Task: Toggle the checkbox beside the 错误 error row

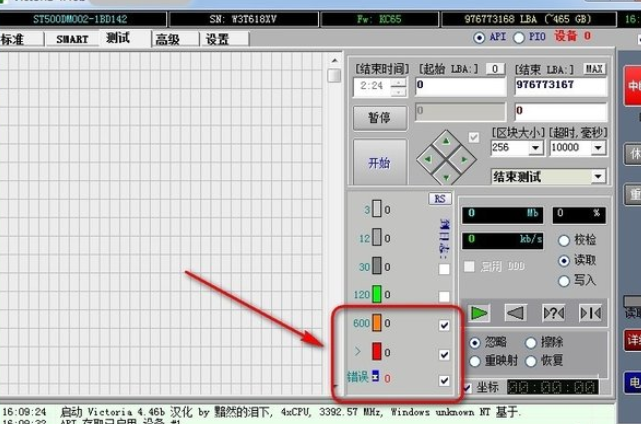Action: [x=444, y=380]
